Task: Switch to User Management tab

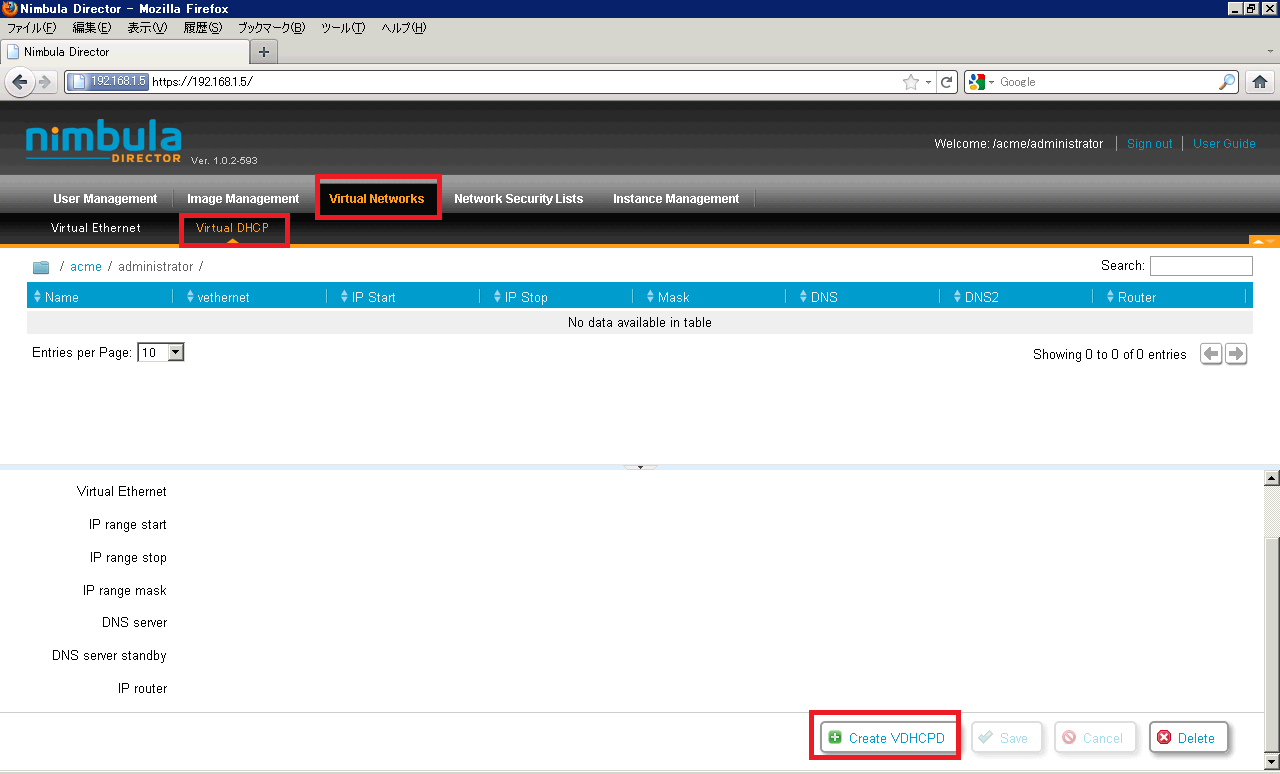Action: click(105, 199)
